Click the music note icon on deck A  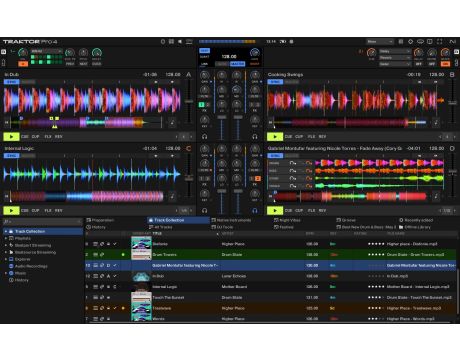[172, 122]
